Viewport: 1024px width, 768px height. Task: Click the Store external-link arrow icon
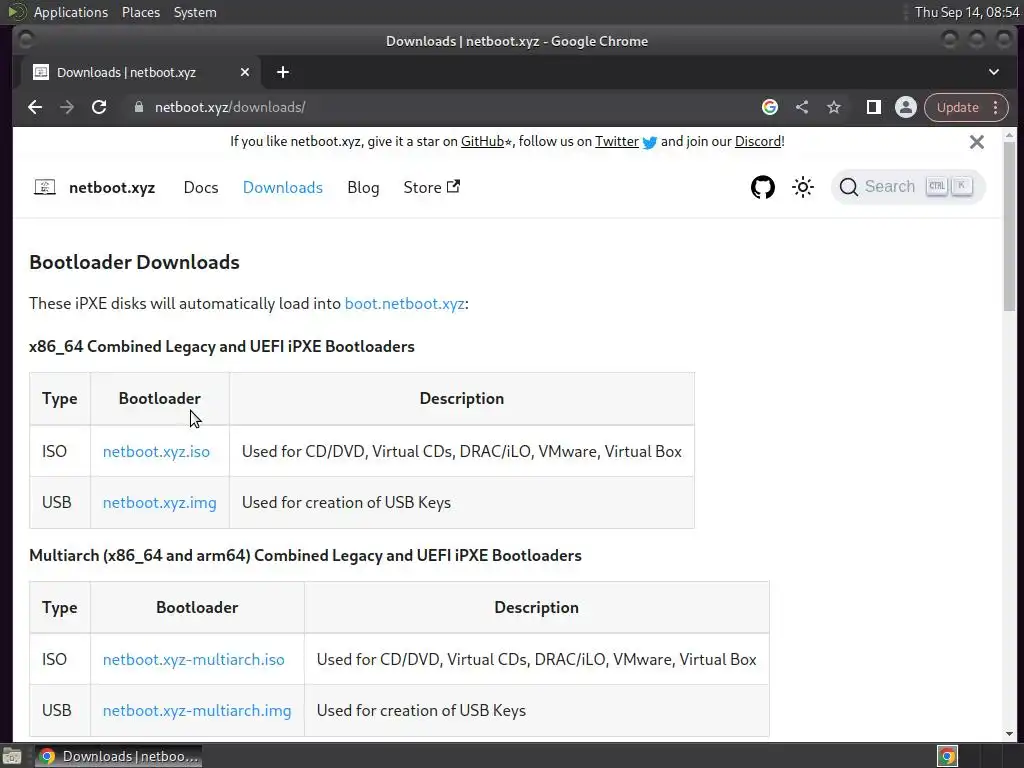(x=453, y=186)
